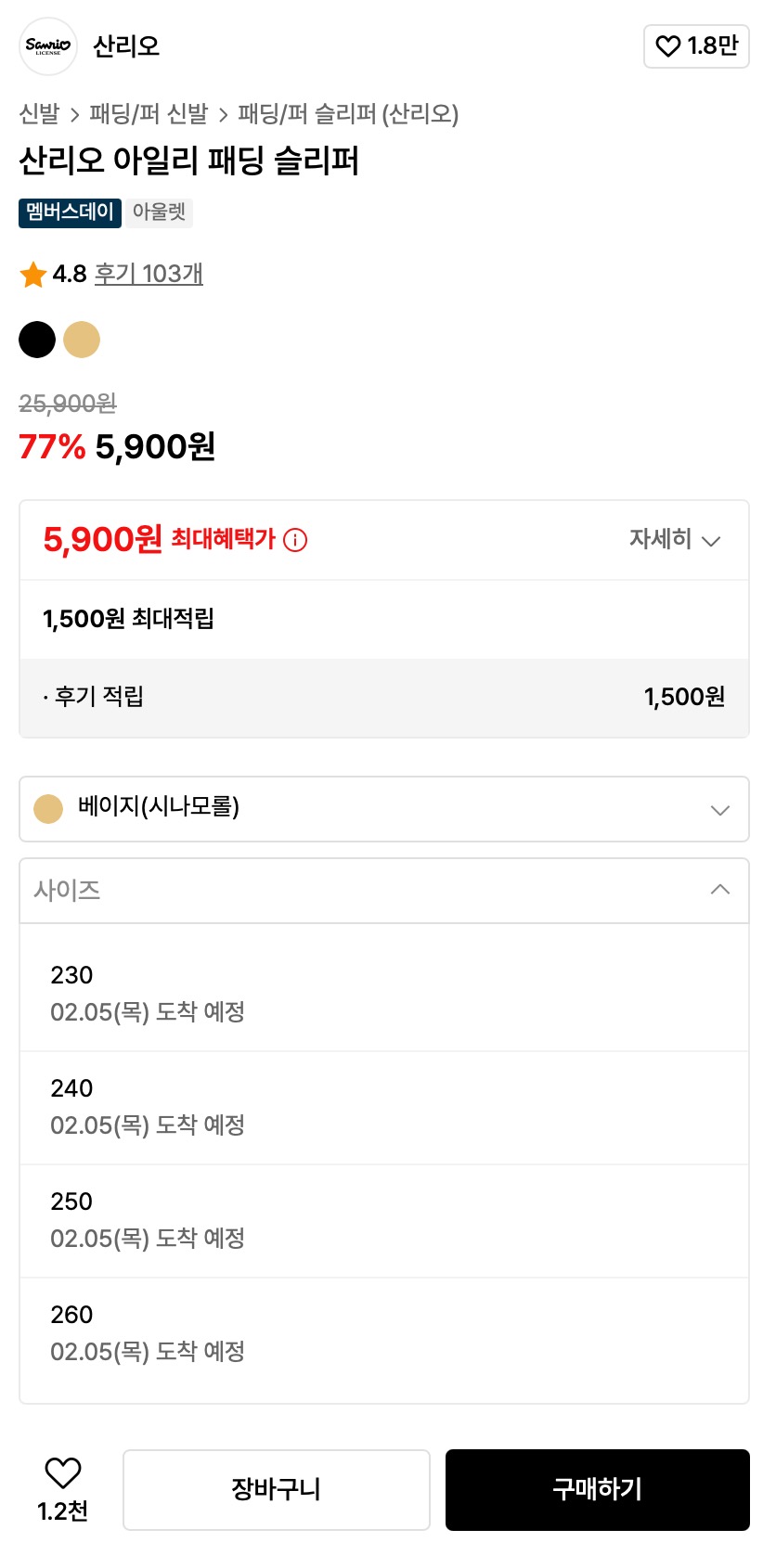
Task: Expand the 자세히 benefit details
Action: pos(674,540)
